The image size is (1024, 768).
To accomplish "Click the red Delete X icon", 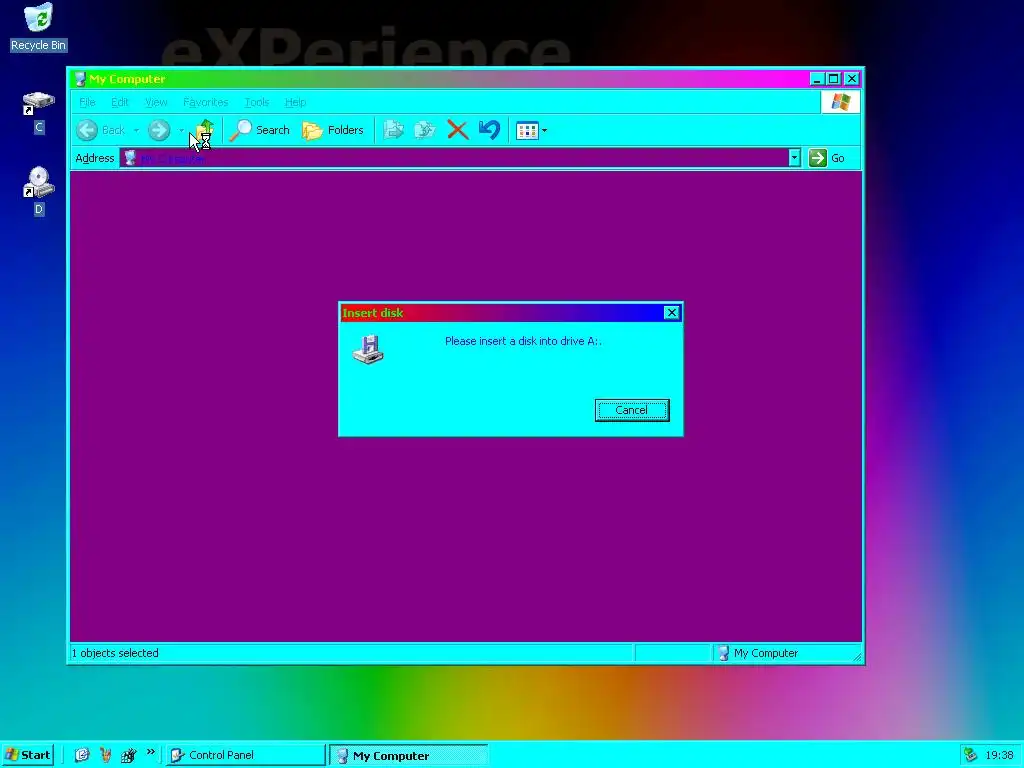I will [457, 130].
